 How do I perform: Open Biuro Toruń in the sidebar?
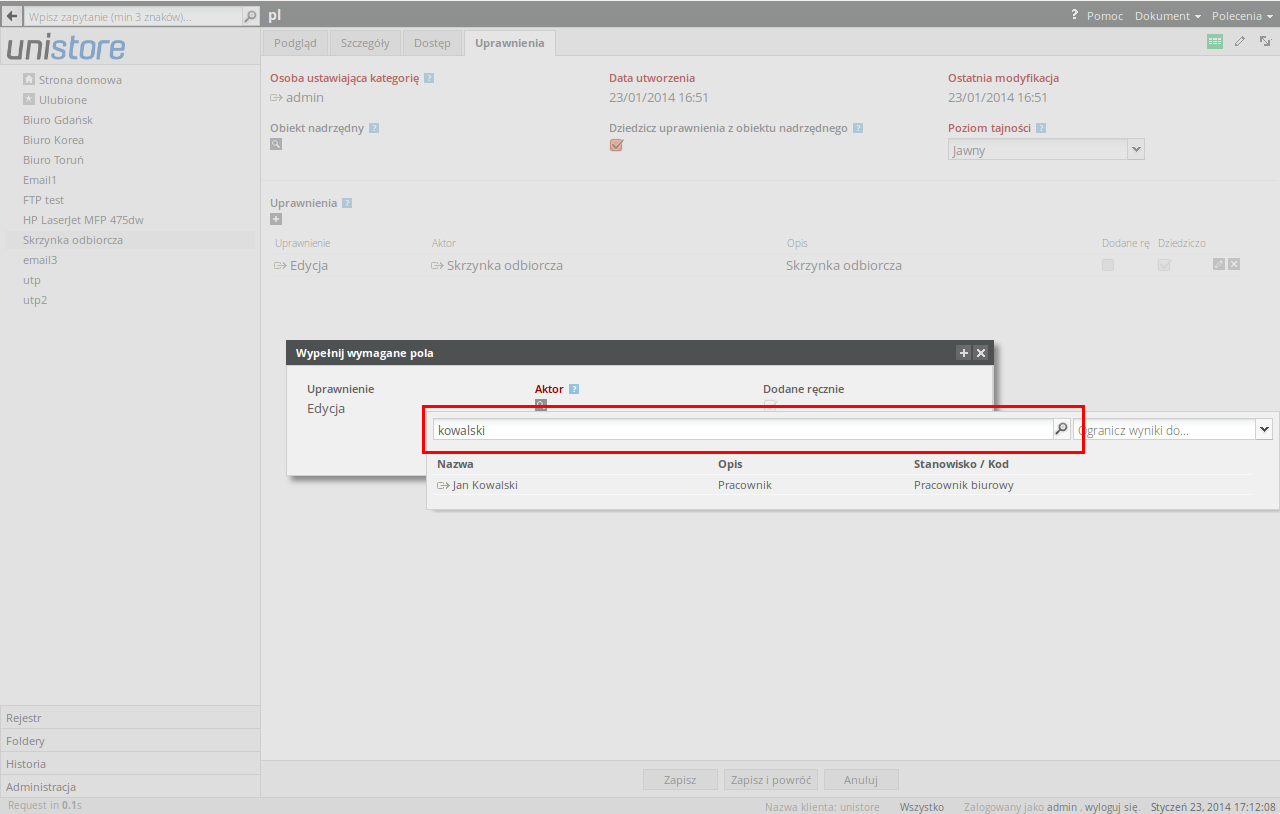tap(53, 160)
